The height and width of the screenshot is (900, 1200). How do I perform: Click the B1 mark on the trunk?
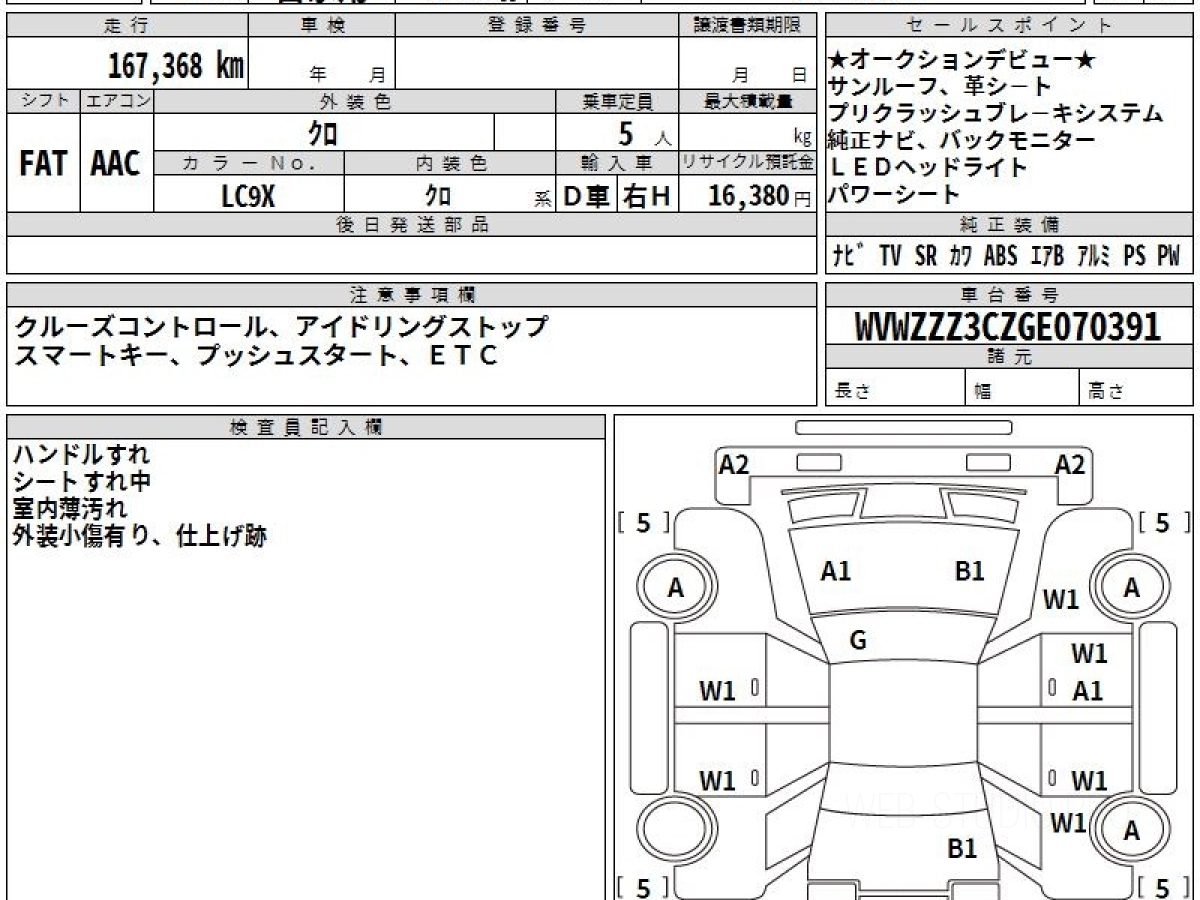click(961, 849)
